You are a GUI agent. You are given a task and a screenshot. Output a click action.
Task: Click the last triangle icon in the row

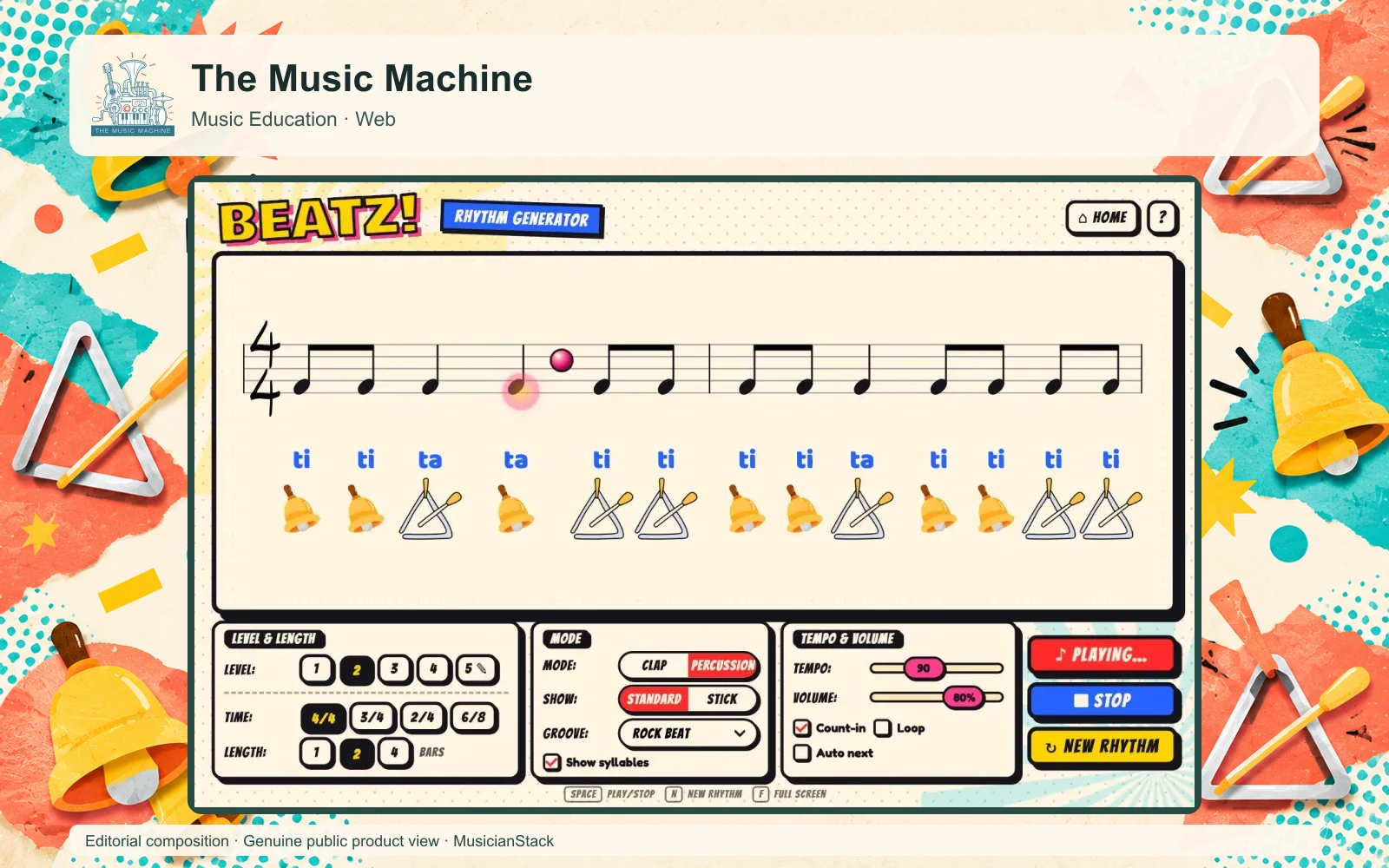[x=1110, y=511]
